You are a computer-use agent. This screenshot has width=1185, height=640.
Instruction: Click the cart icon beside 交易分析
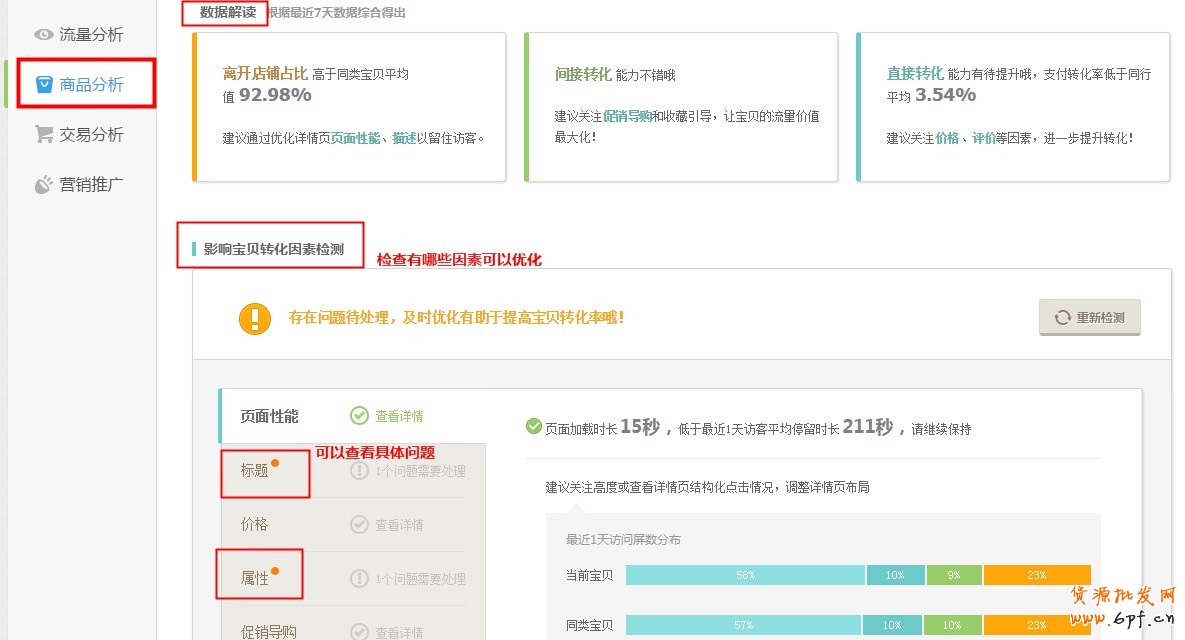click(x=44, y=134)
